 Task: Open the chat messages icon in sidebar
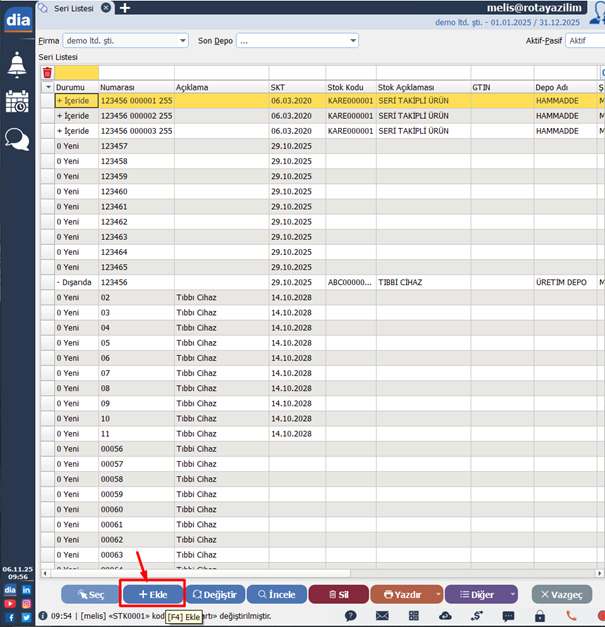[x=17, y=140]
